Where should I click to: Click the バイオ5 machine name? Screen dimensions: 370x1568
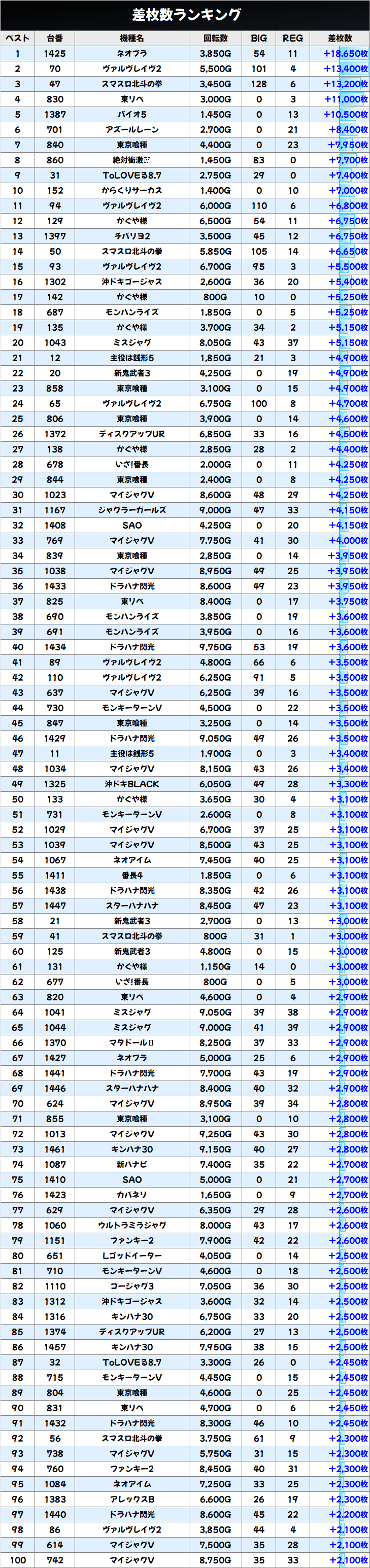coord(131,115)
